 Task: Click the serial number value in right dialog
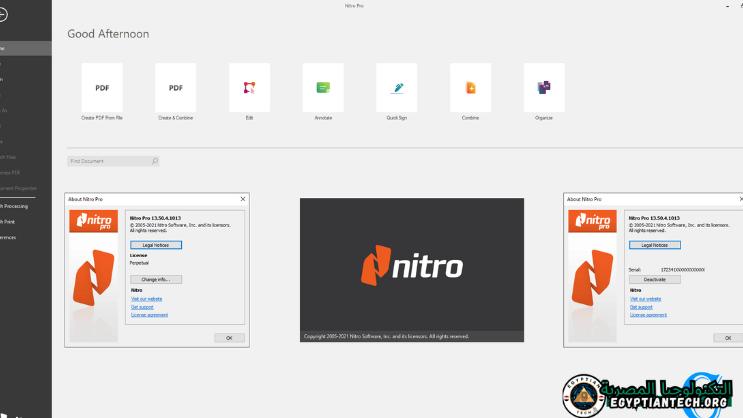[x=683, y=270]
